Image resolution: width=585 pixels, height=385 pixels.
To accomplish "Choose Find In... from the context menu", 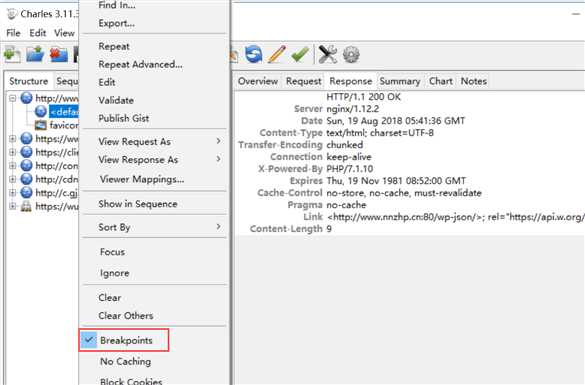I will coord(117,5).
